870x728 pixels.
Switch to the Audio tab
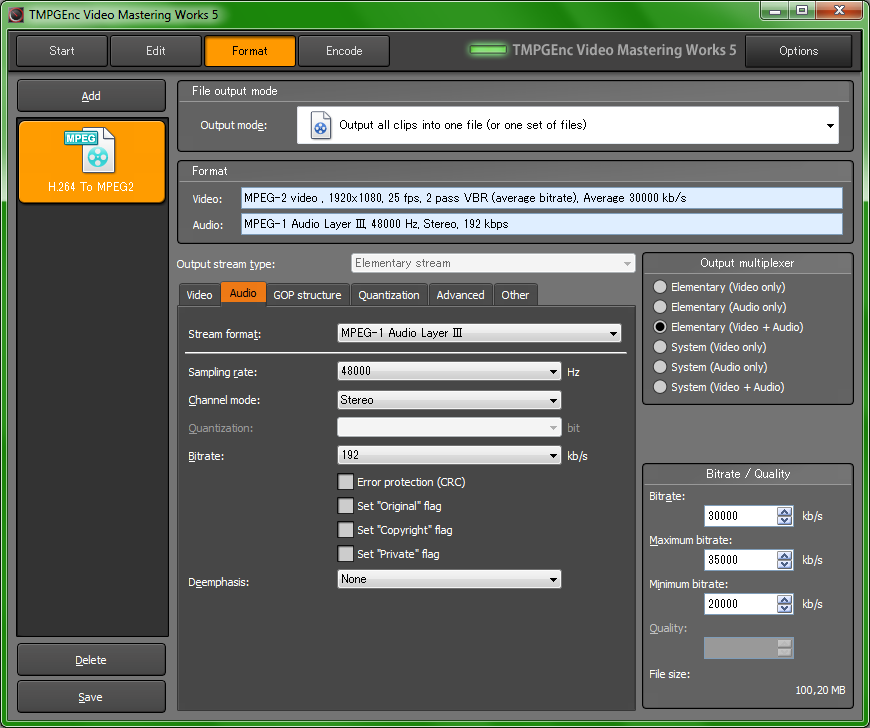click(x=243, y=294)
